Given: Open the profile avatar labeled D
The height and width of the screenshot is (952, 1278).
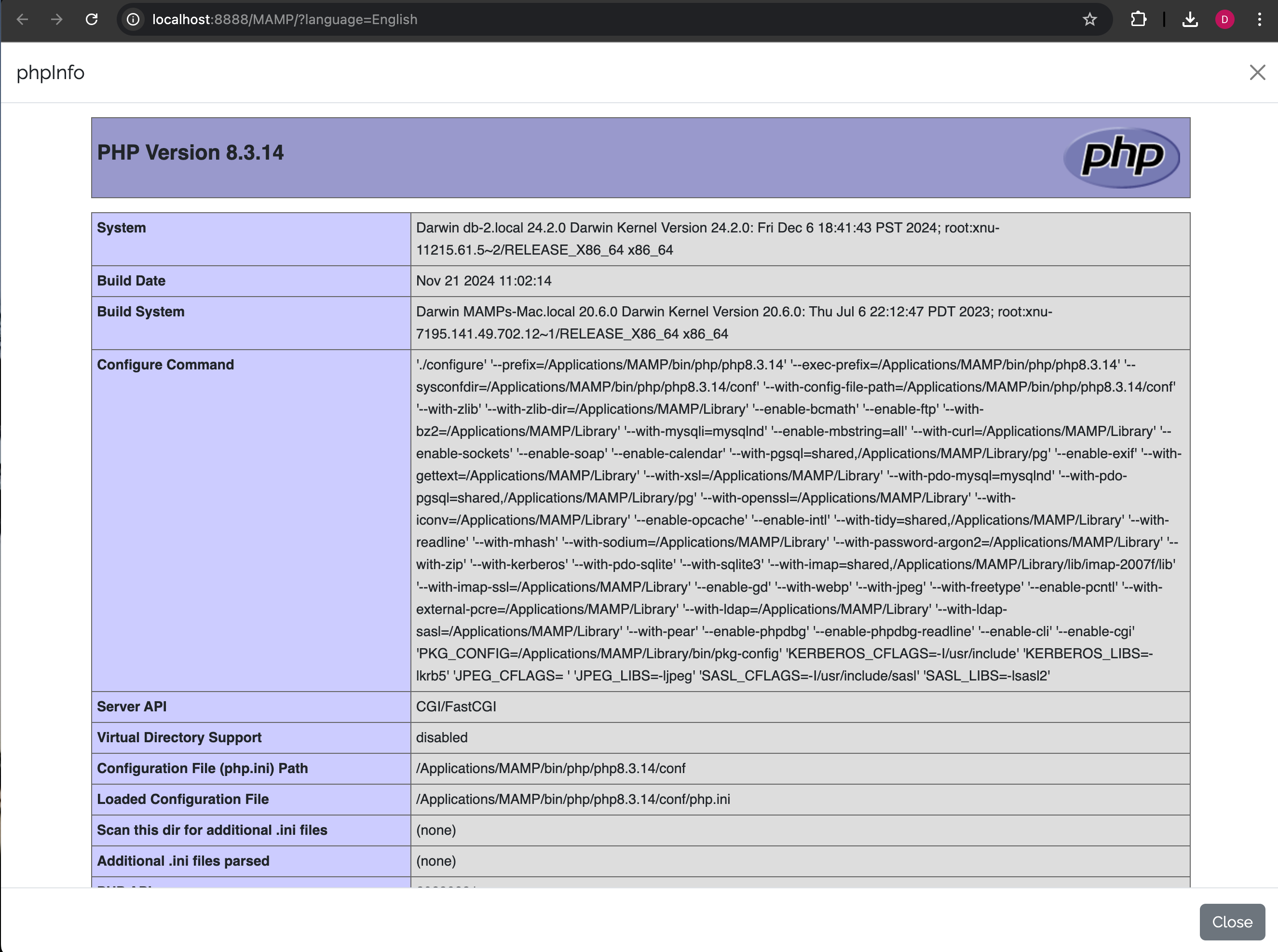Looking at the screenshot, I should tap(1224, 20).
